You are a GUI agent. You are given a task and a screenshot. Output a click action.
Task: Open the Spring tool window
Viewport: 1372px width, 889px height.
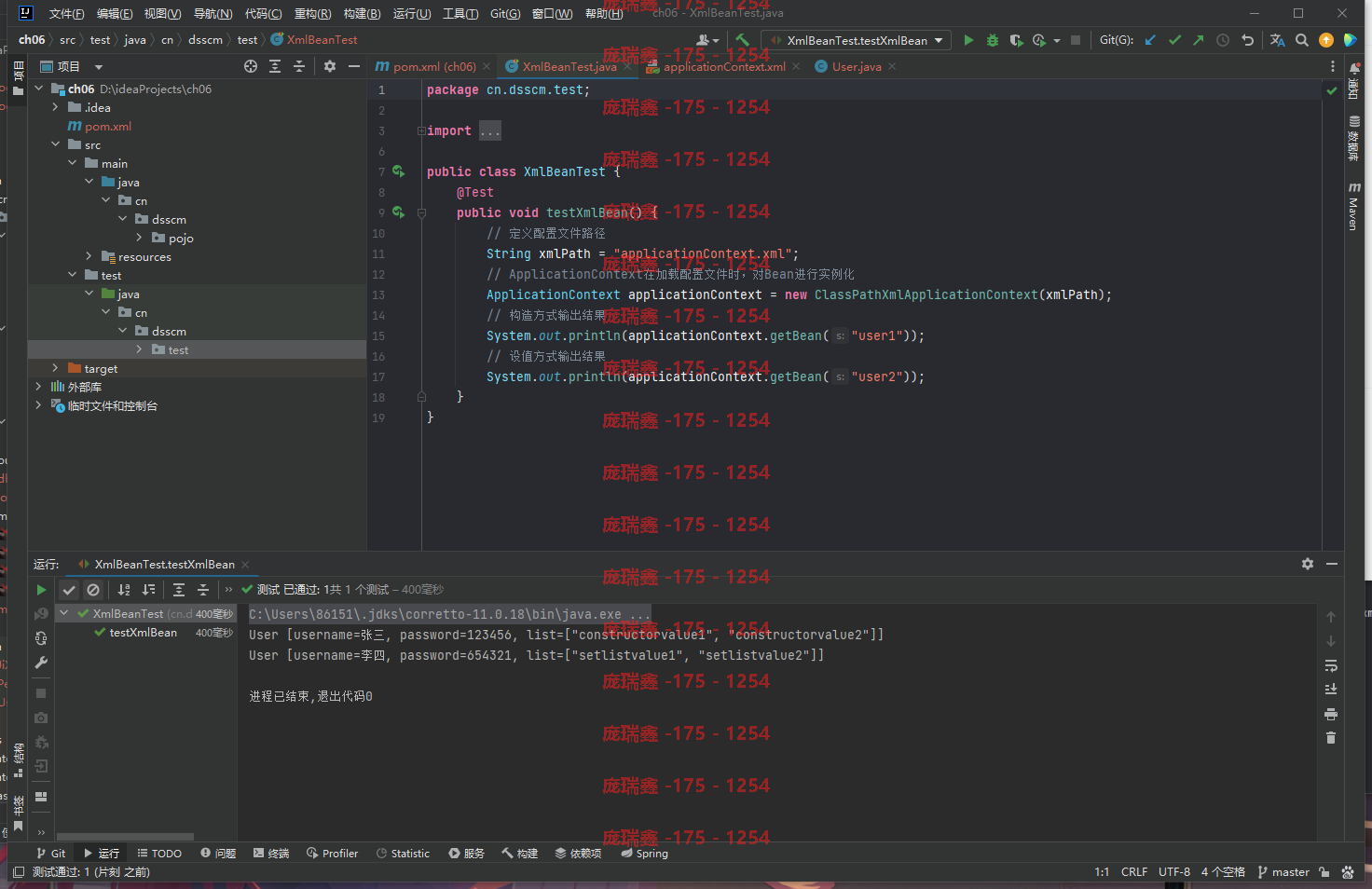pyautogui.click(x=644, y=854)
